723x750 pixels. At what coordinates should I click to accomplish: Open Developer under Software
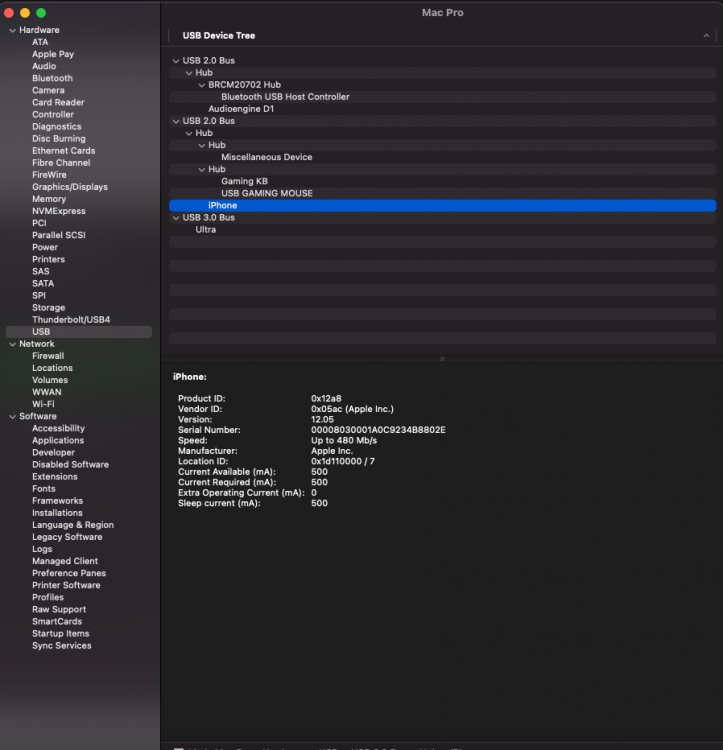pyautogui.click(x=54, y=452)
